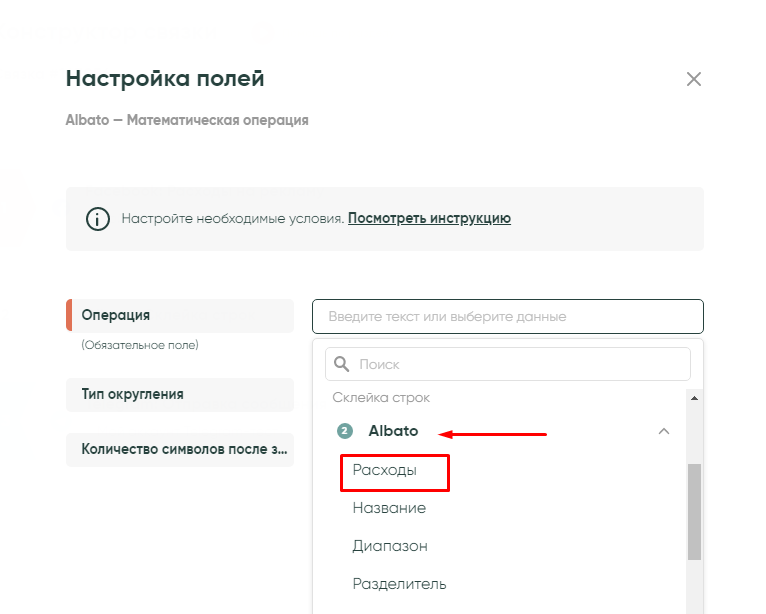This screenshot has height=614, width=766.
Task: Click the info icon in the banner
Action: click(97, 219)
